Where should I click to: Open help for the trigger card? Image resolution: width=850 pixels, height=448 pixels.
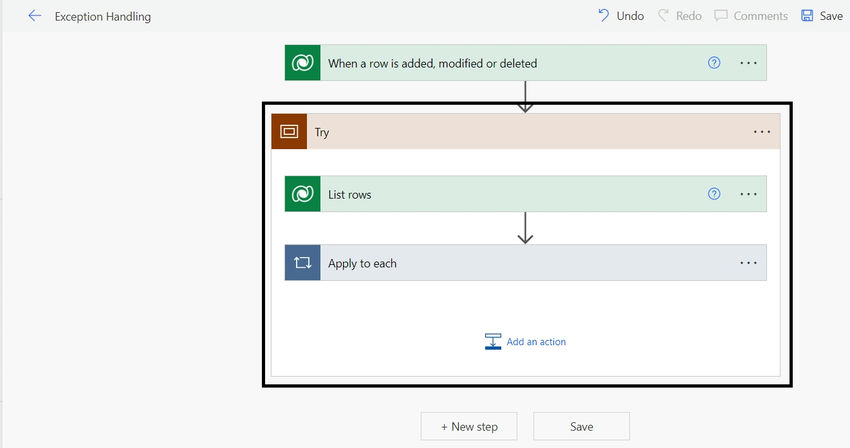point(714,63)
